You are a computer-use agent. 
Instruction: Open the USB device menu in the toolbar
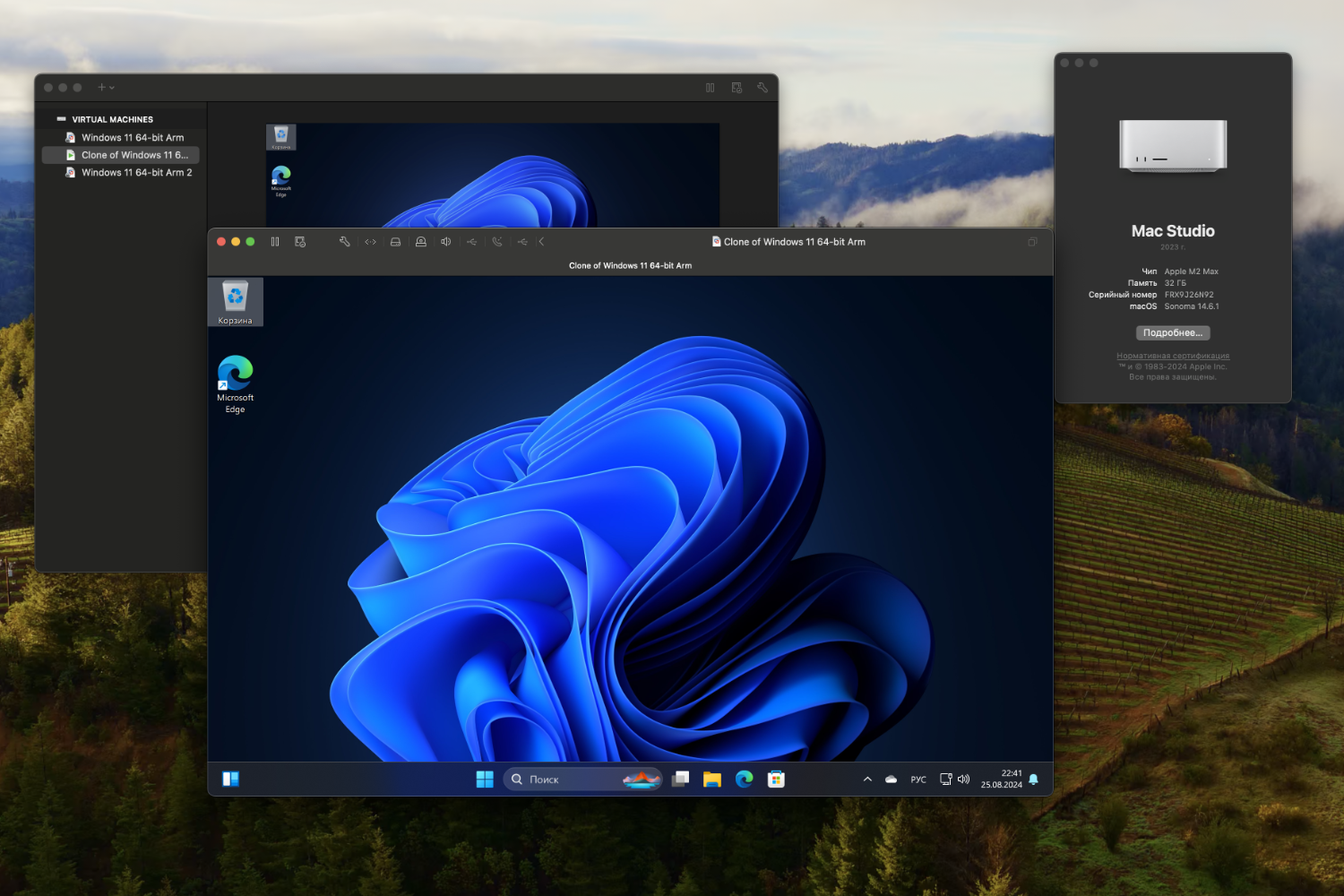pos(471,241)
